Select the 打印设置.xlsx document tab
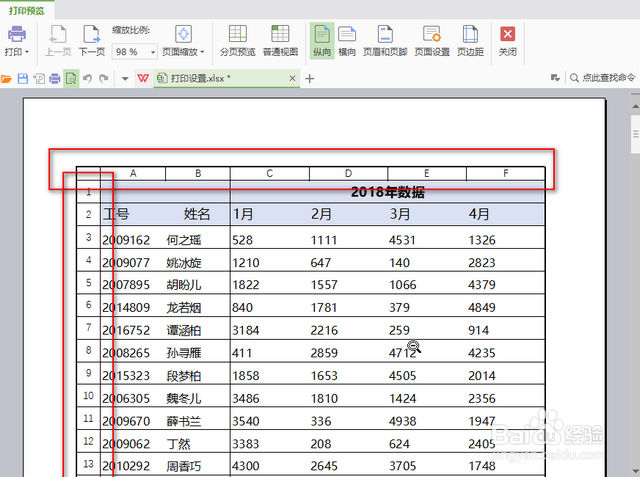This screenshot has height=477, width=640. (x=227, y=78)
